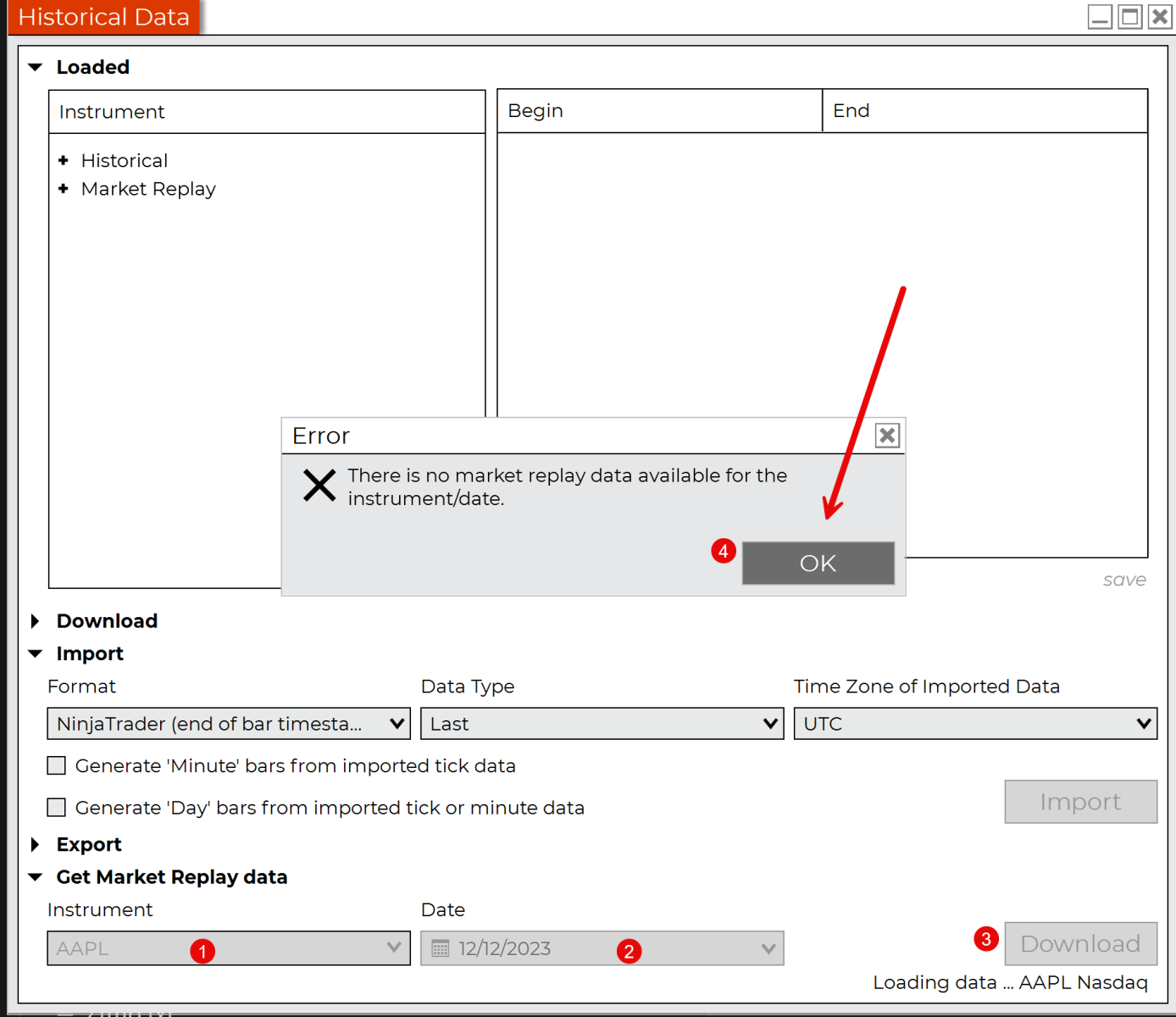
Task: Click the calendar icon in the Date field
Action: tap(441, 948)
